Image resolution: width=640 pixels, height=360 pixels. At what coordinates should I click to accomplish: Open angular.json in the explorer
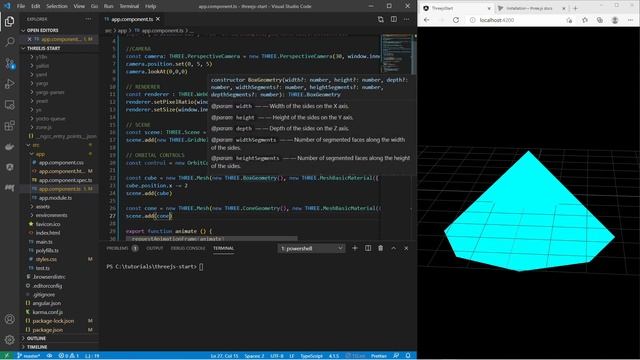(47, 303)
